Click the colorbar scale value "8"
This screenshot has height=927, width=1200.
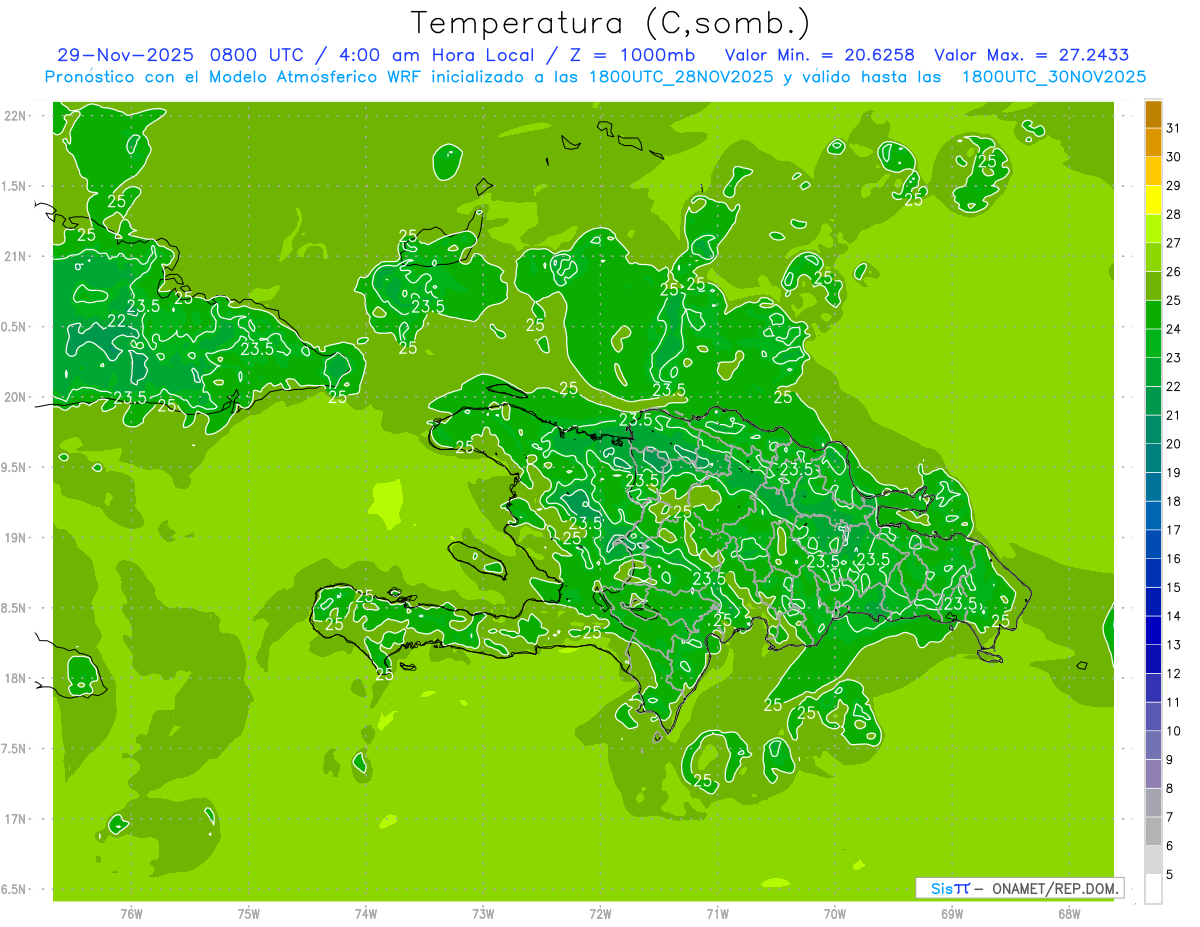(1170, 788)
